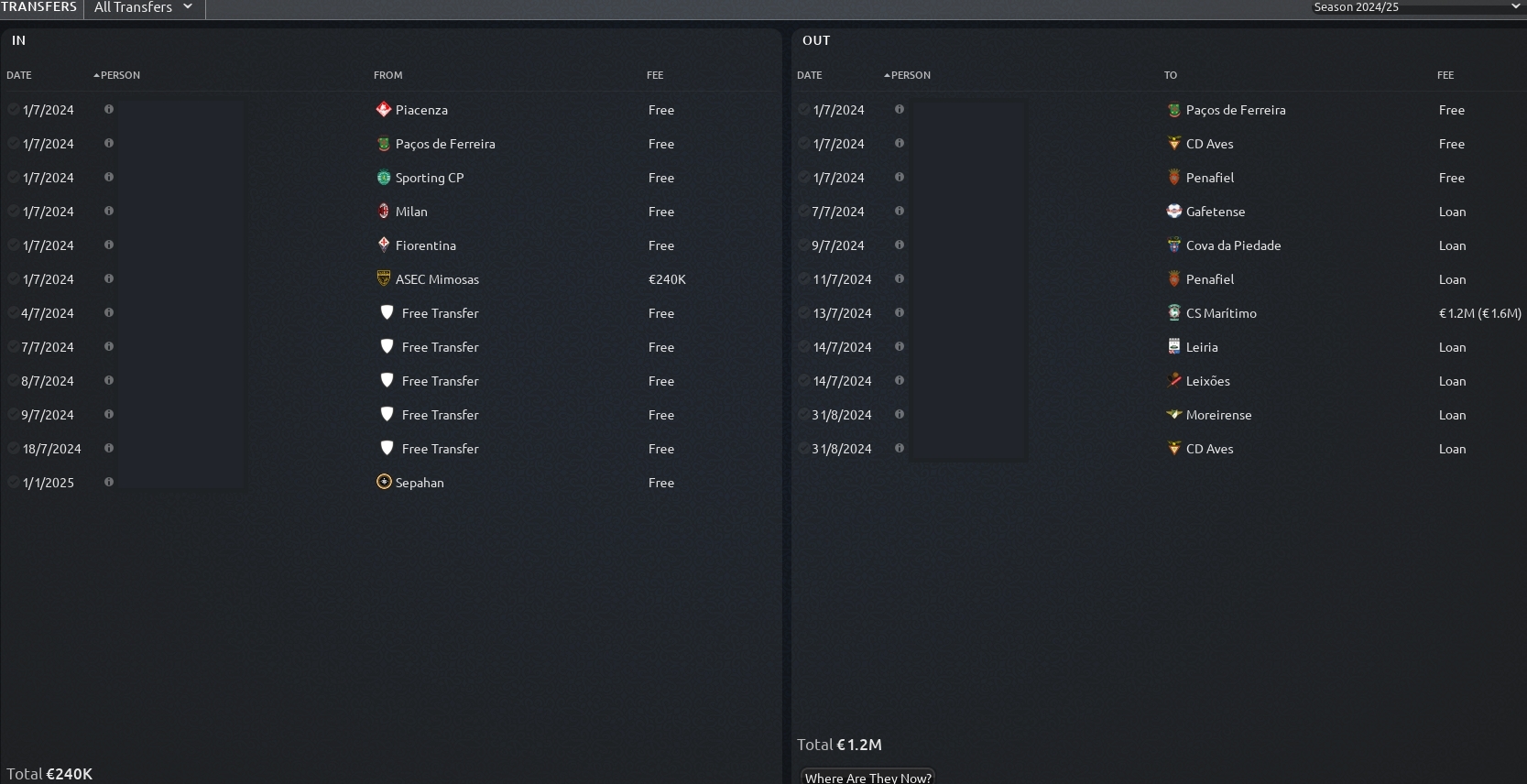The width and height of the screenshot is (1527, 784).
Task: Open the All Transfers filter dropdown
Action: pyautogui.click(x=144, y=7)
